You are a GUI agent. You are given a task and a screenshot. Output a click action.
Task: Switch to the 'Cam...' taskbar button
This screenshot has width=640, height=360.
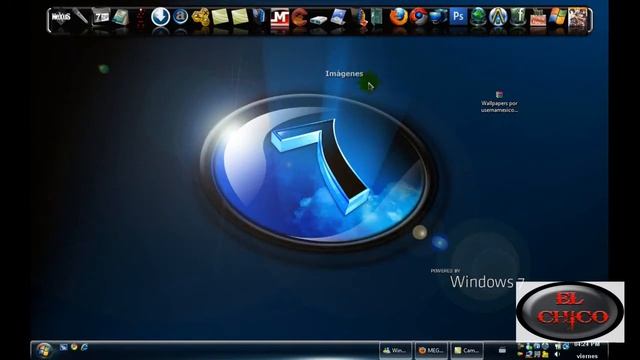[x=467, y=351]
